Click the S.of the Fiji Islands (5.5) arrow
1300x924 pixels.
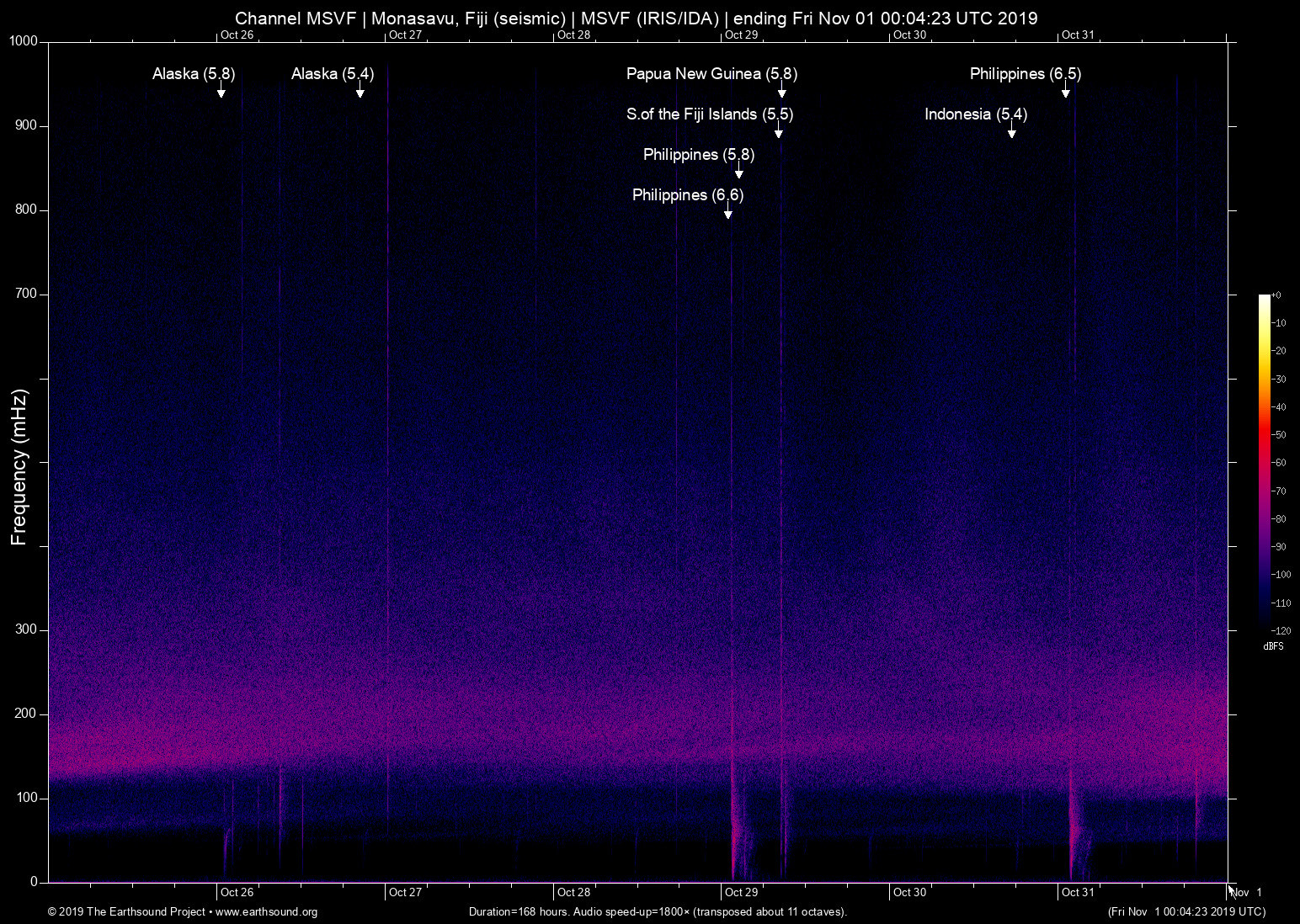pos(778,133)
